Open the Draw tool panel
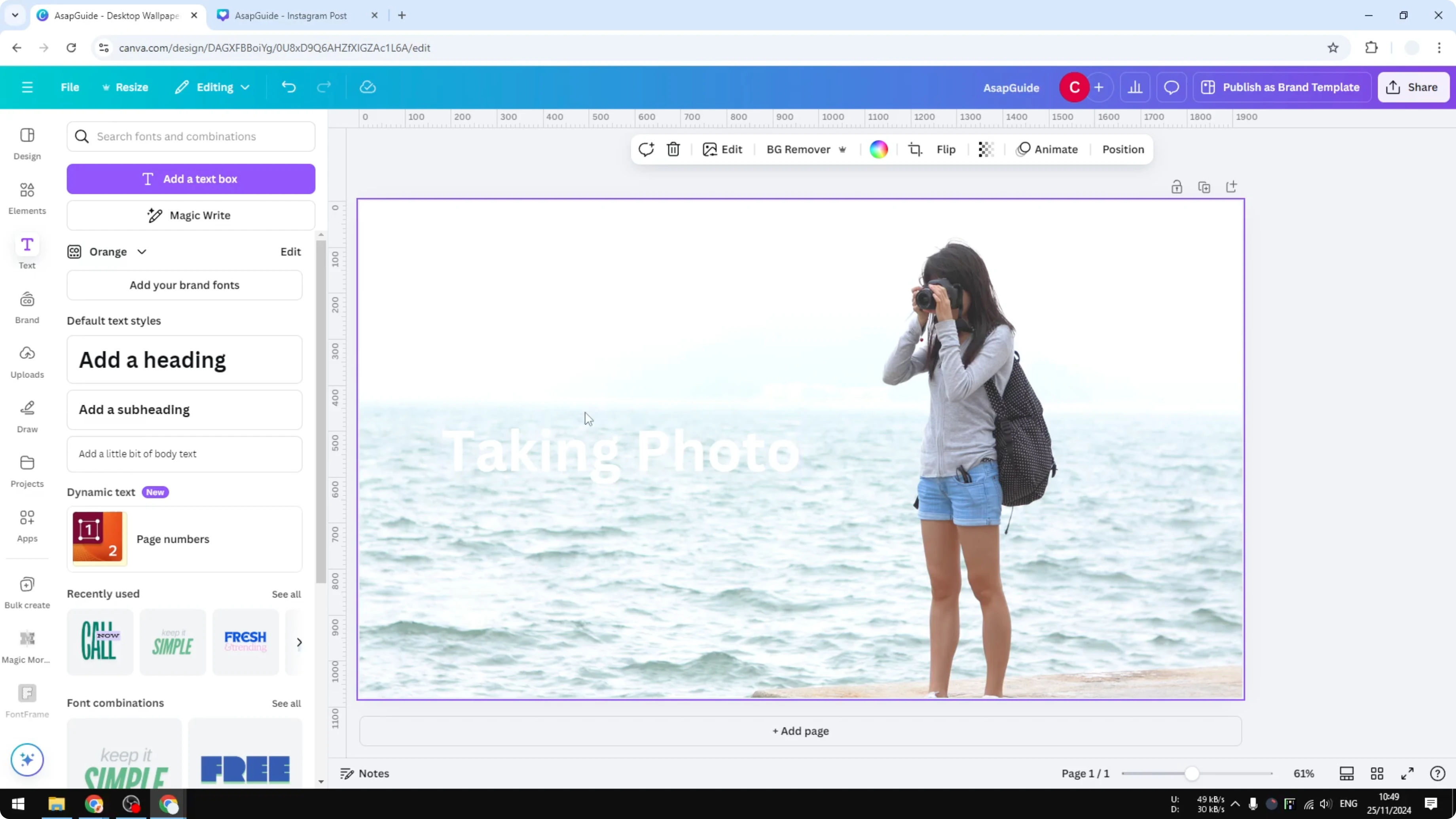This screenshot has height=819, width=1456. tap(27, 416)
